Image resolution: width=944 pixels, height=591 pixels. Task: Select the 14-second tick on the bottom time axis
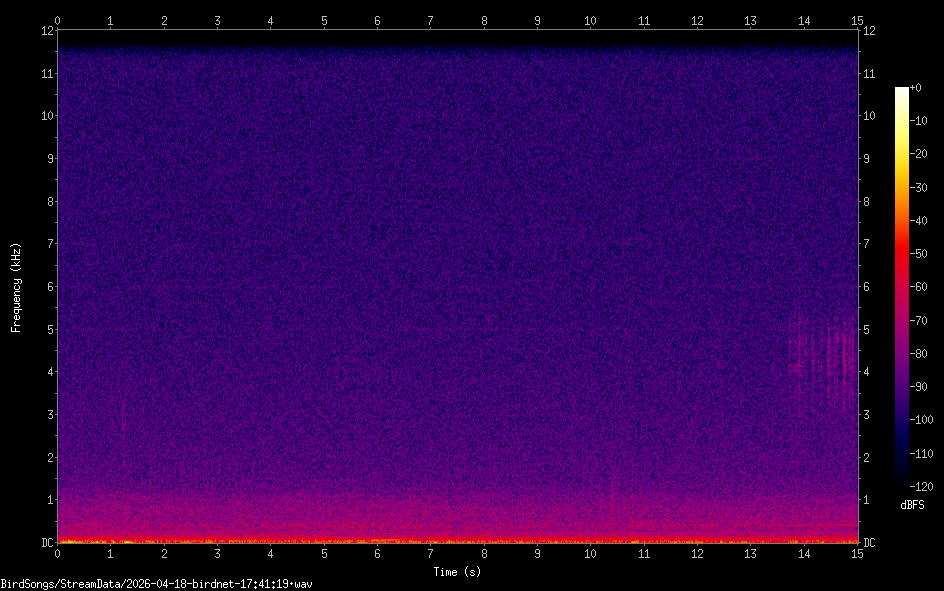point(804,553)
